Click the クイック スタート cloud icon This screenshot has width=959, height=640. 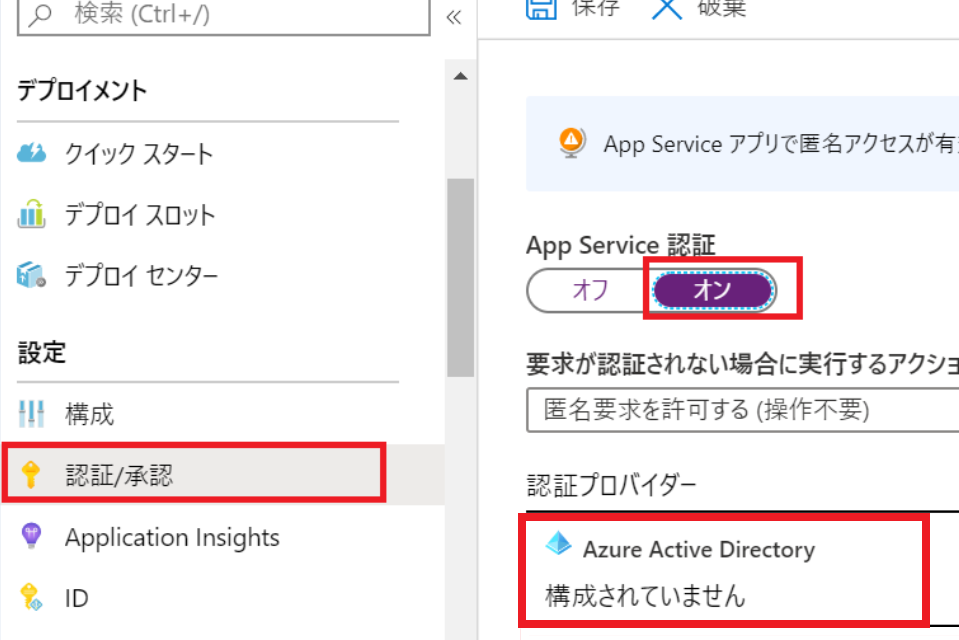tap(31, 153)
